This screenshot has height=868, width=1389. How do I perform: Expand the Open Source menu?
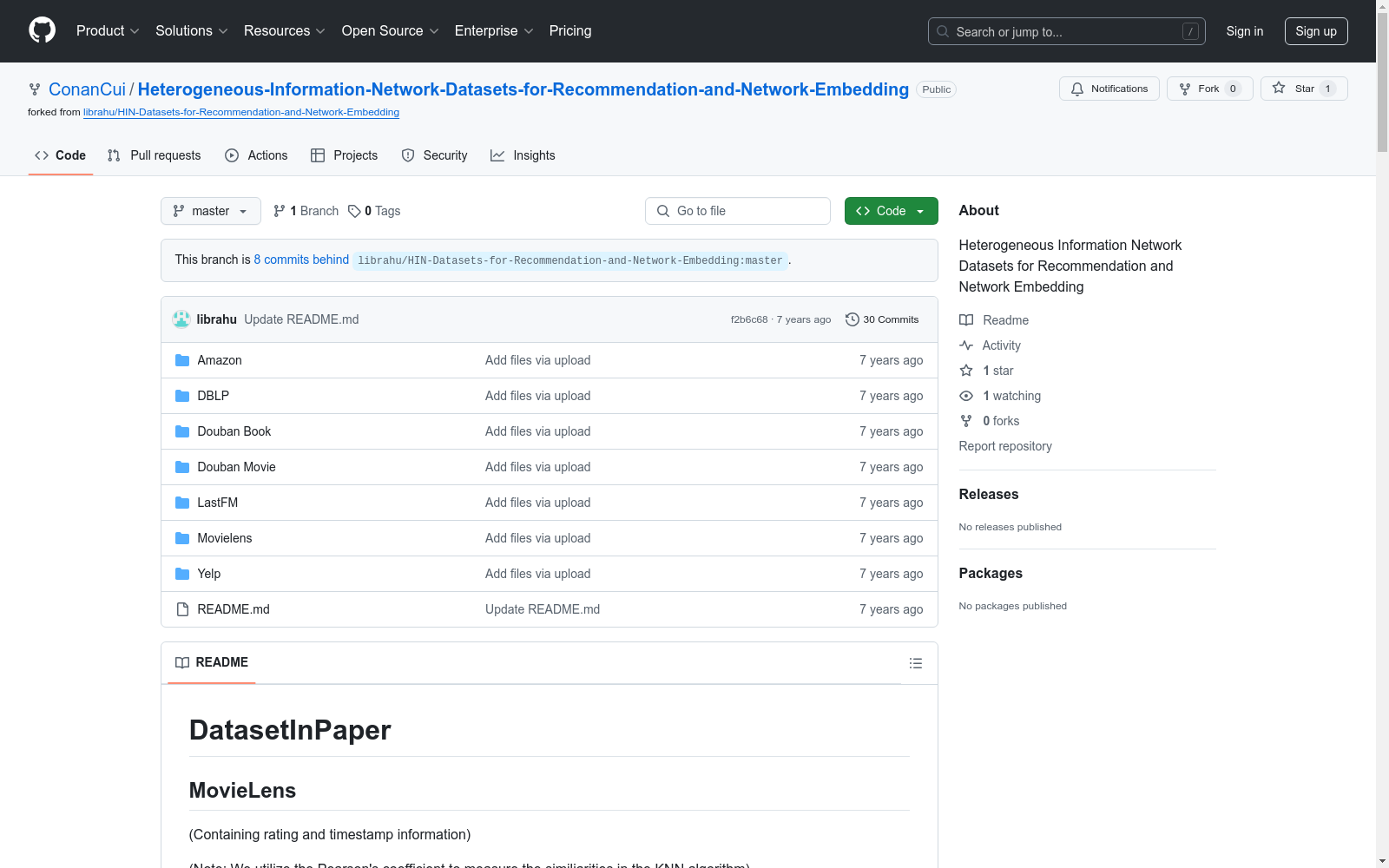391,30
